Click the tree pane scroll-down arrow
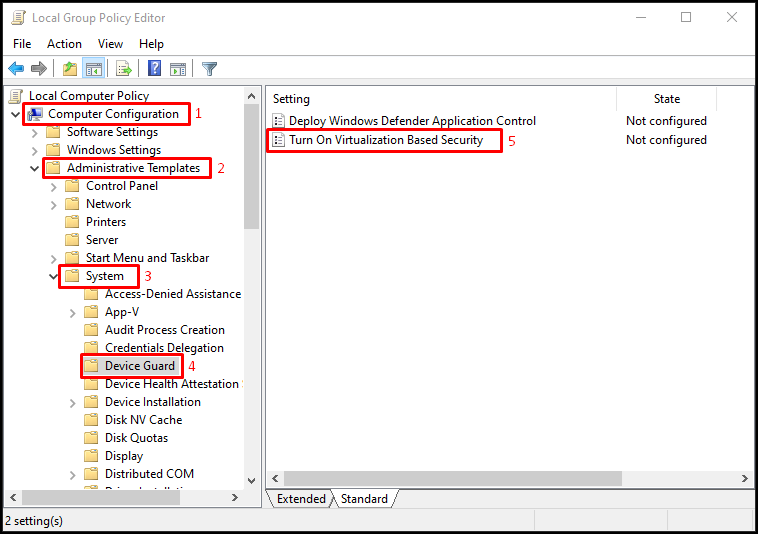The image size is (758, 534). 251,480
